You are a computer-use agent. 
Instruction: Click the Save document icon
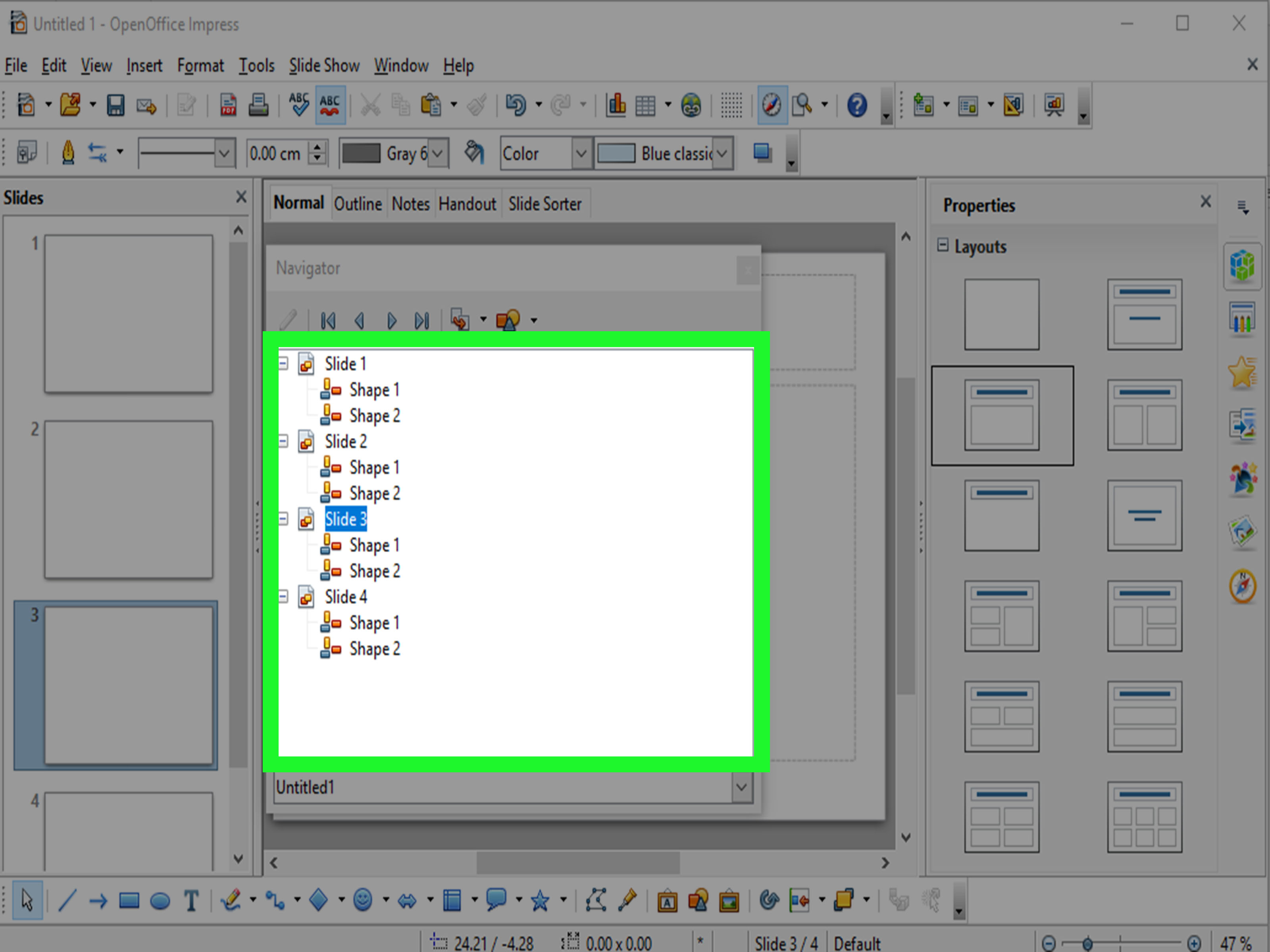(115, 106)
